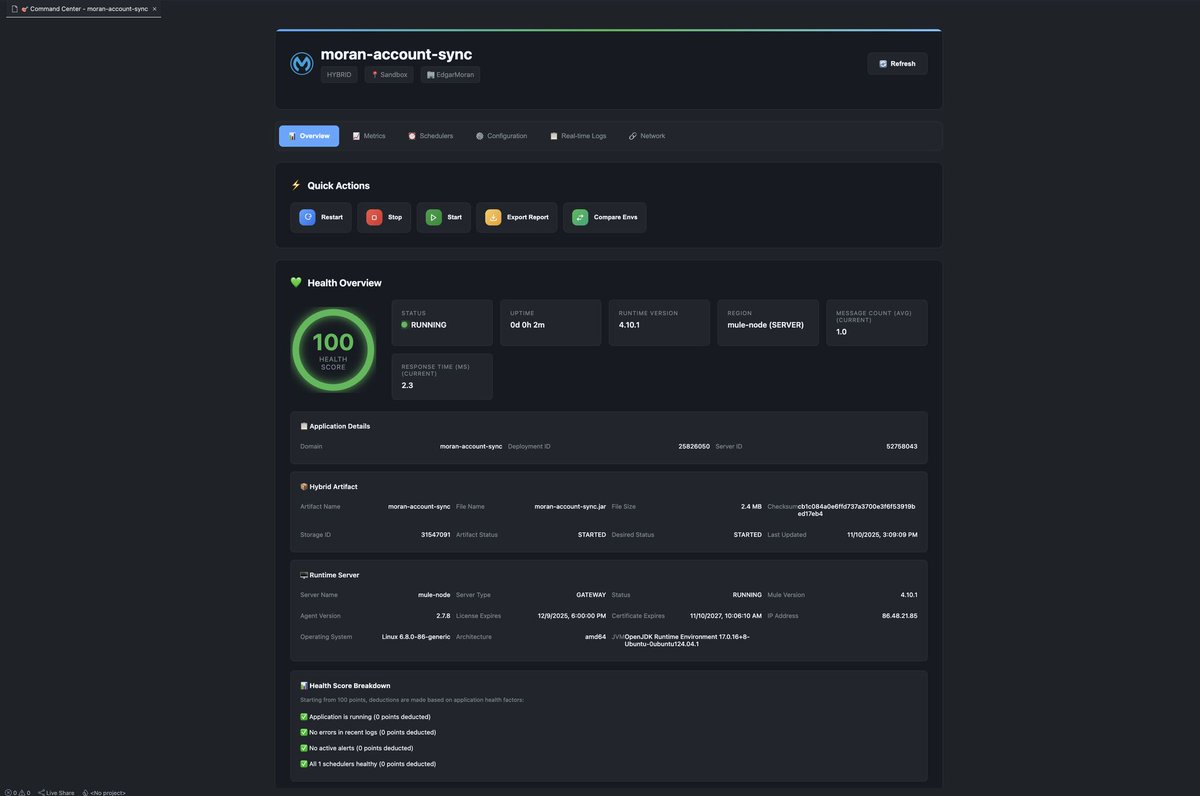Click checkmark beside 'No errors in recent logs'
This screenshot has height=796, width=1200.
(x=304, y=732)
